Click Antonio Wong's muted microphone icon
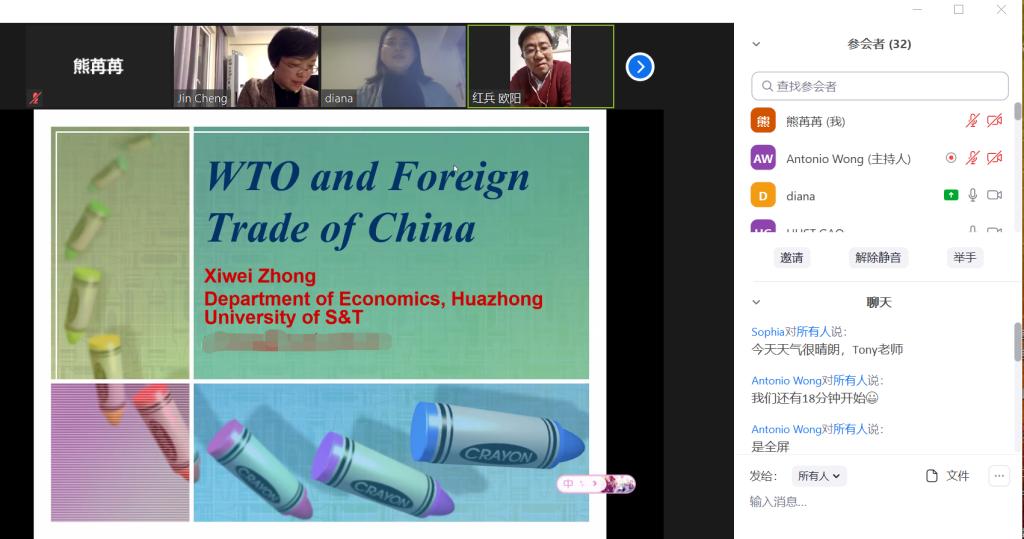Viewport: 1024px width, 539px height. pos(972,158)
